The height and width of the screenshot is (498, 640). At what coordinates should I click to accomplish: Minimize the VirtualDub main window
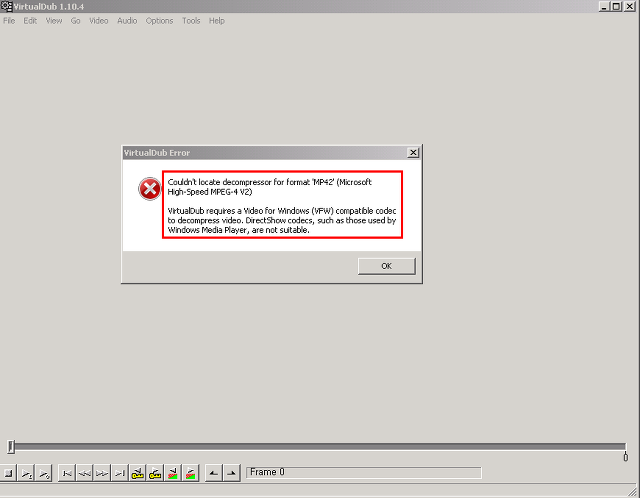(604, 7)
